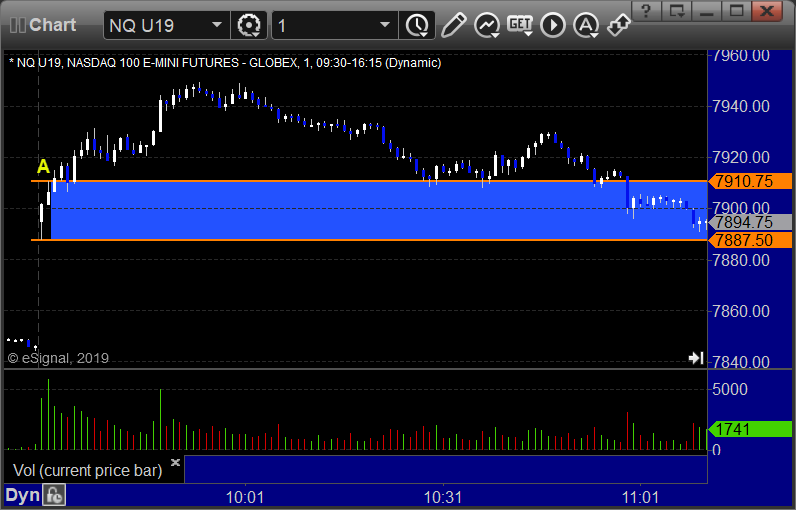Select the 7887.50 orange price label
796x510 pixels.
point(750,240)
